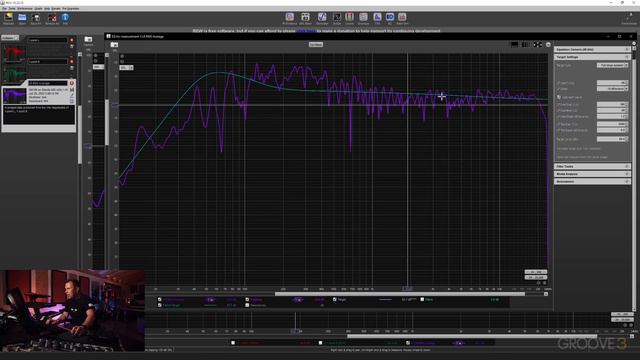The image size is (640, 360).
Task: Toggle the Filters+Target trace checkbox
Action: [160, 305]
